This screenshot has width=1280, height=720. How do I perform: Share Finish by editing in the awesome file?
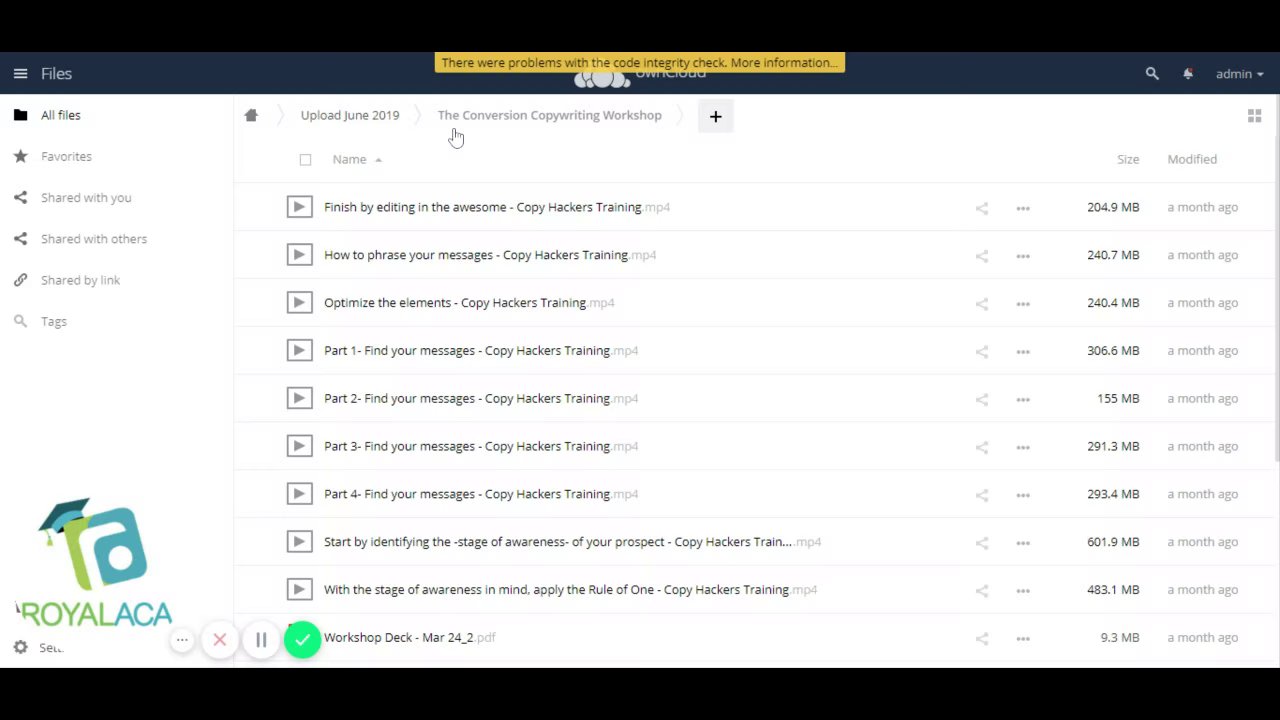tap(982, 208)
